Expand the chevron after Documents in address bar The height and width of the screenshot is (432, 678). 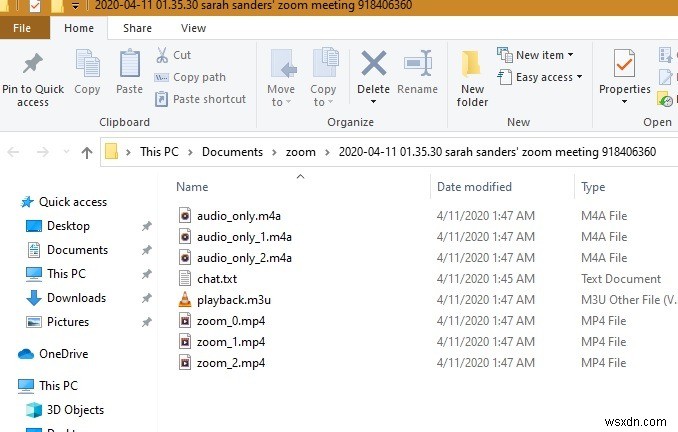point(275,152)
